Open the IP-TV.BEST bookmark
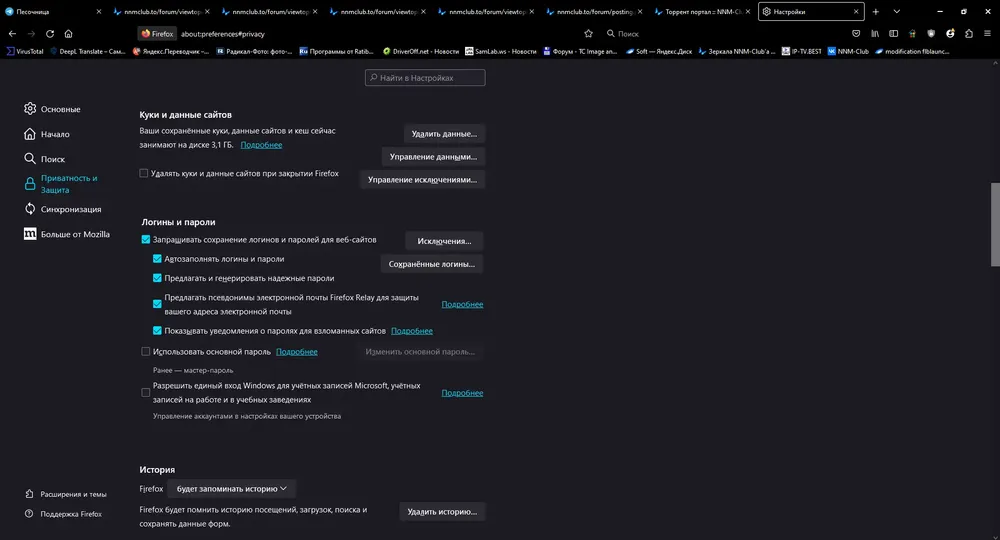 point(802,51)
